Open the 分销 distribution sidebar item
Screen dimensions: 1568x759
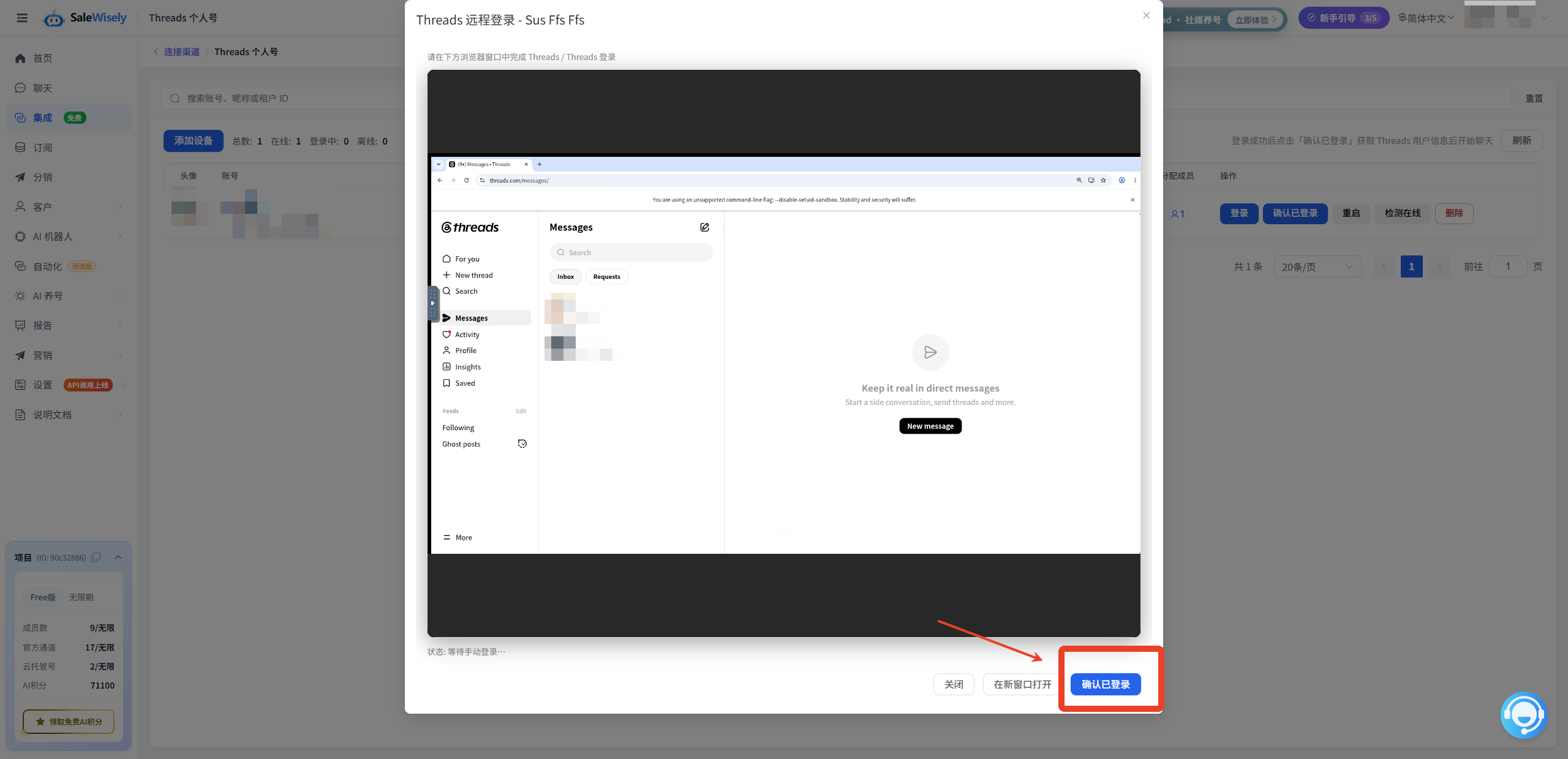(x=69, y=177)
